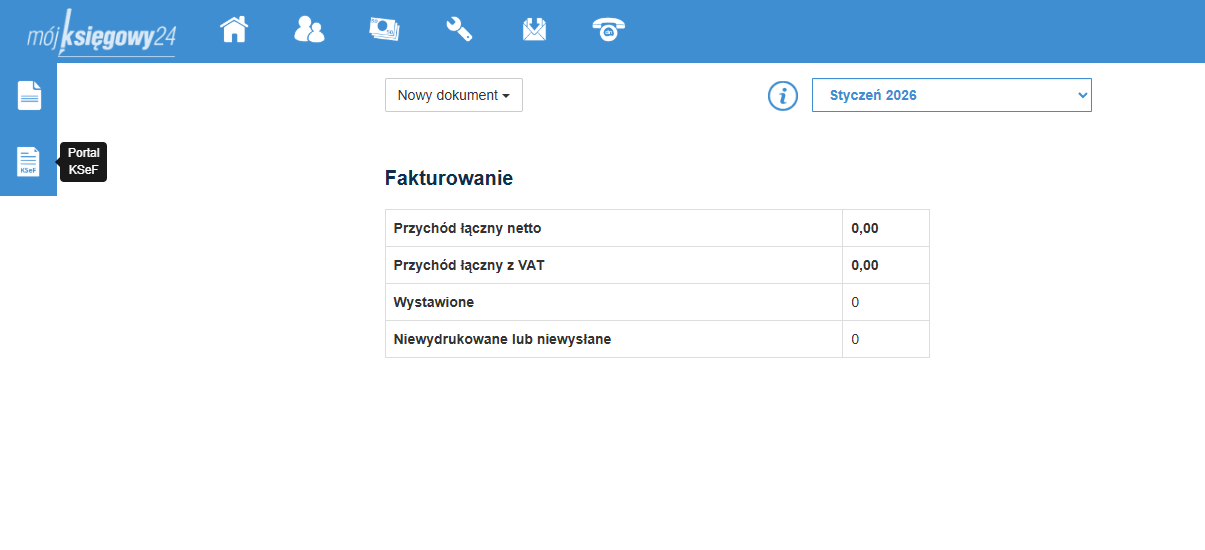The width and height of the screenshot is (1205, 550).
Task: Open the telephone contact icon
Action: coord(608,30)
